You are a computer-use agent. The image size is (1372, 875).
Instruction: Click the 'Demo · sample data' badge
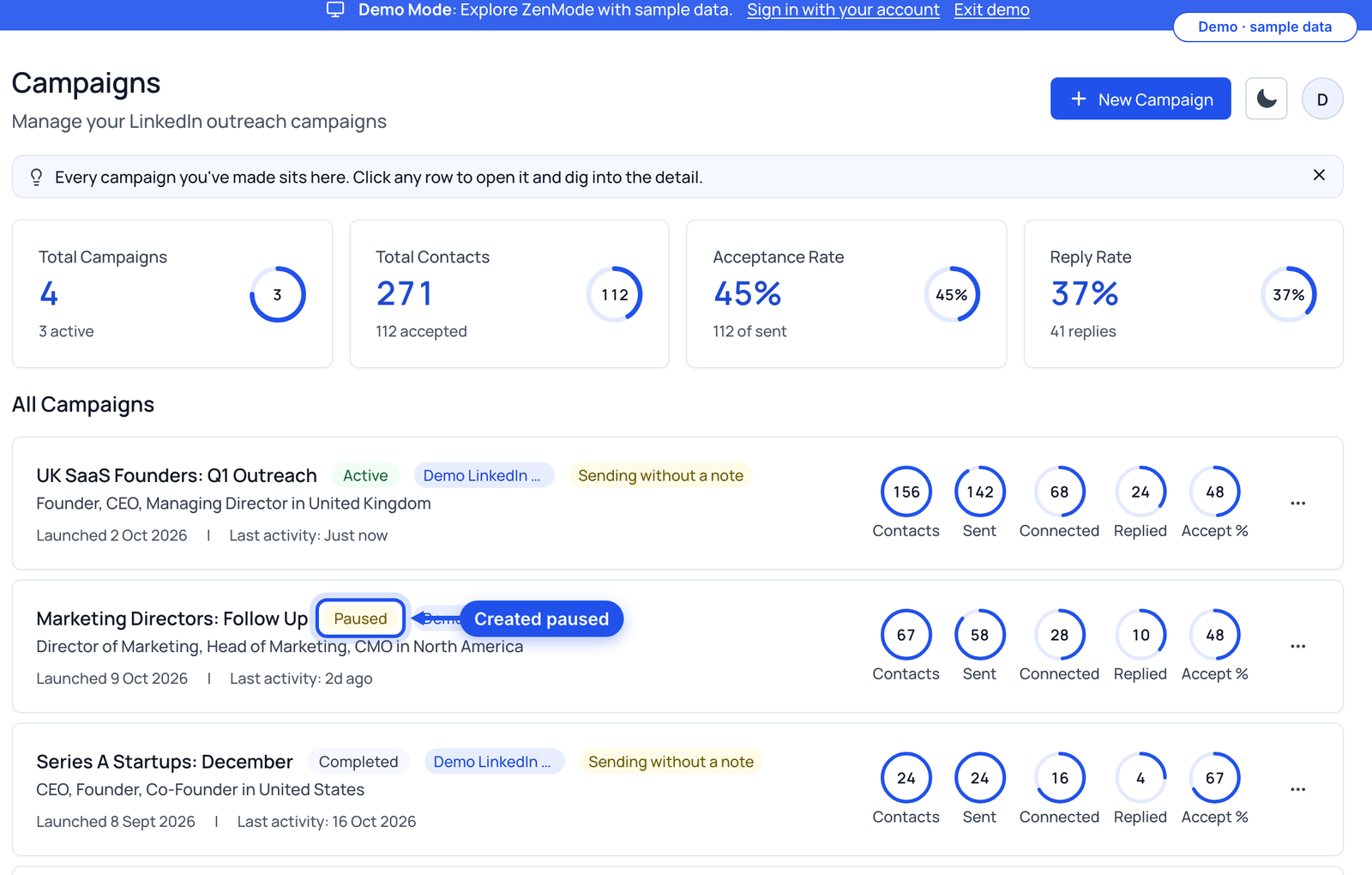coord(1265,27)
